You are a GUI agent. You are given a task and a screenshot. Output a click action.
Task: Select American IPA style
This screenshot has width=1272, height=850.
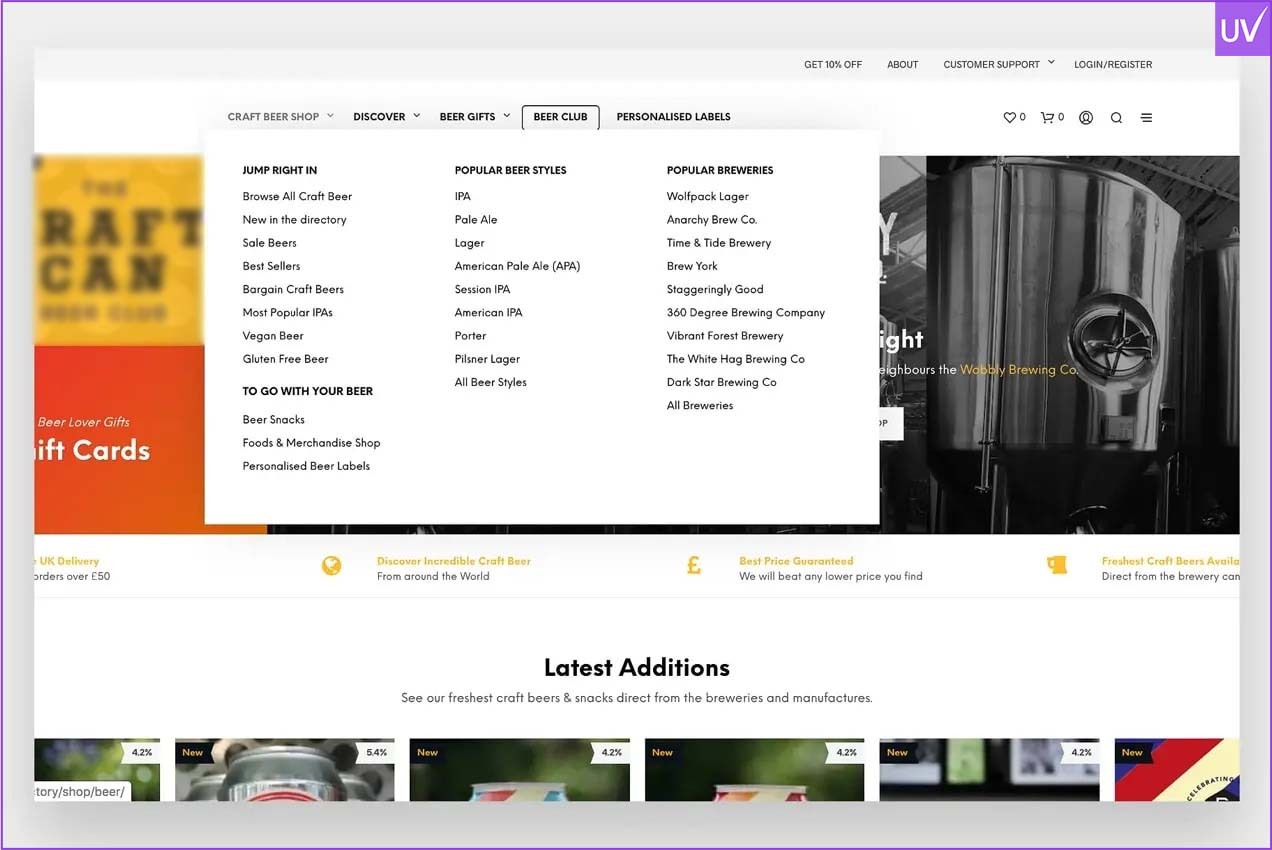[488, 312]
